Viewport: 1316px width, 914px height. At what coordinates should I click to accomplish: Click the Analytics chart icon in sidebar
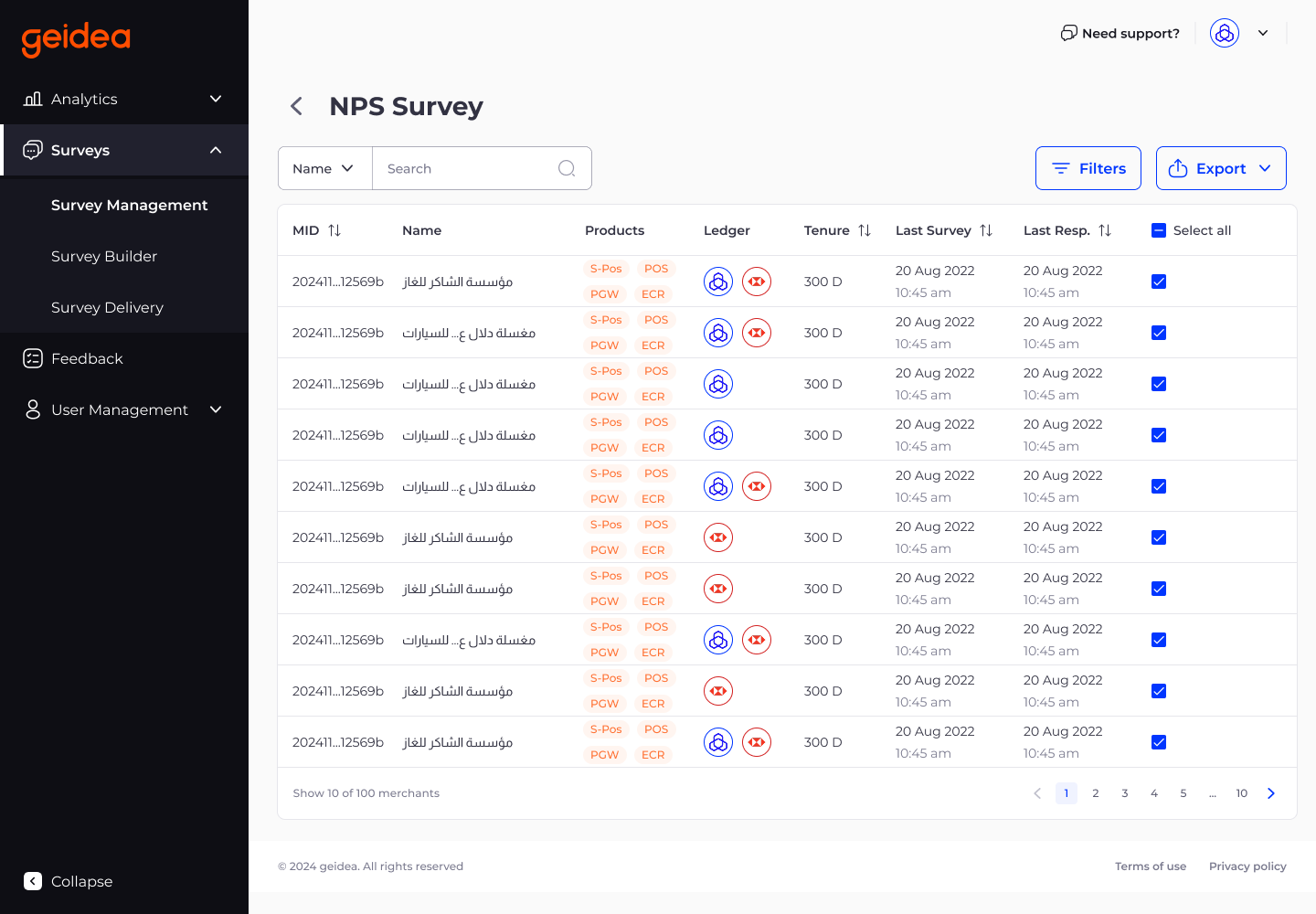tap(33, 99)
